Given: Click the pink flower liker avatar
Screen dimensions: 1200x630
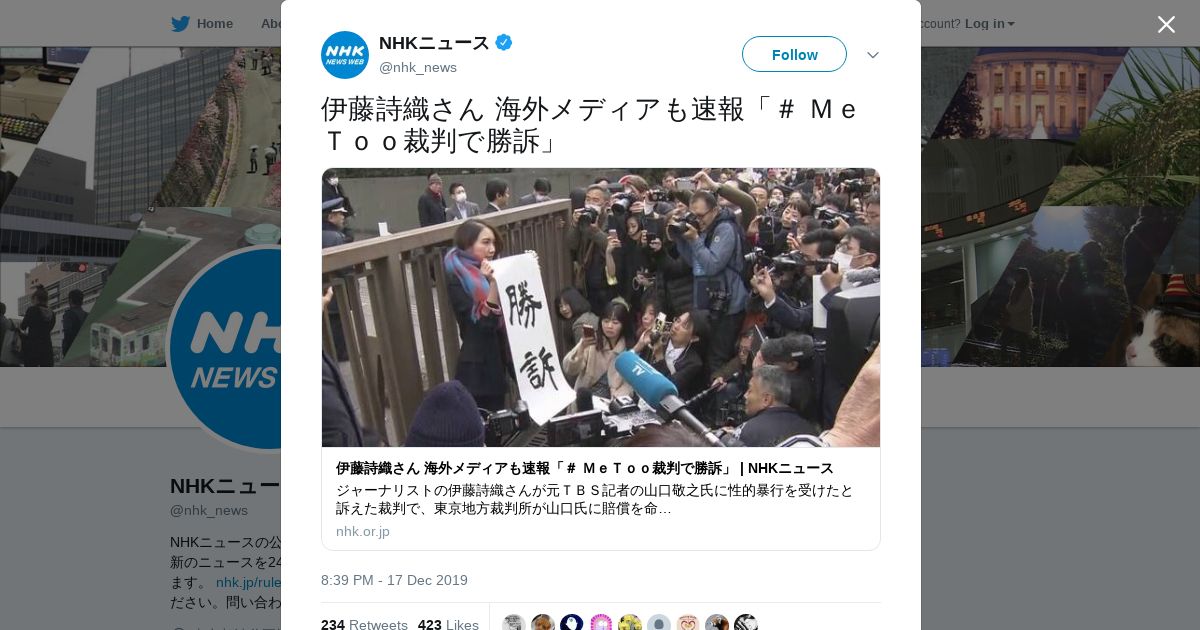Looking at the screenshot, I should (601, 624).
